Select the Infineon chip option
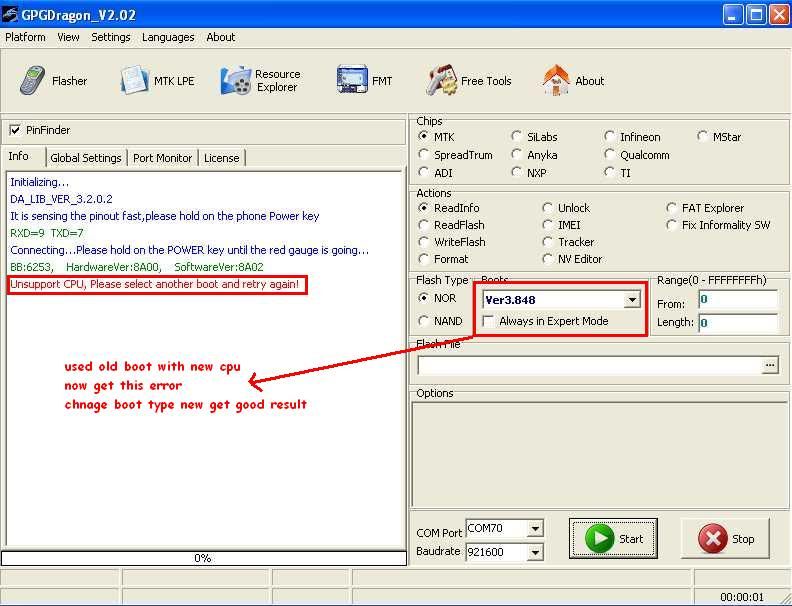This screenshot has width=792, height=606. [x=610, y=136]
